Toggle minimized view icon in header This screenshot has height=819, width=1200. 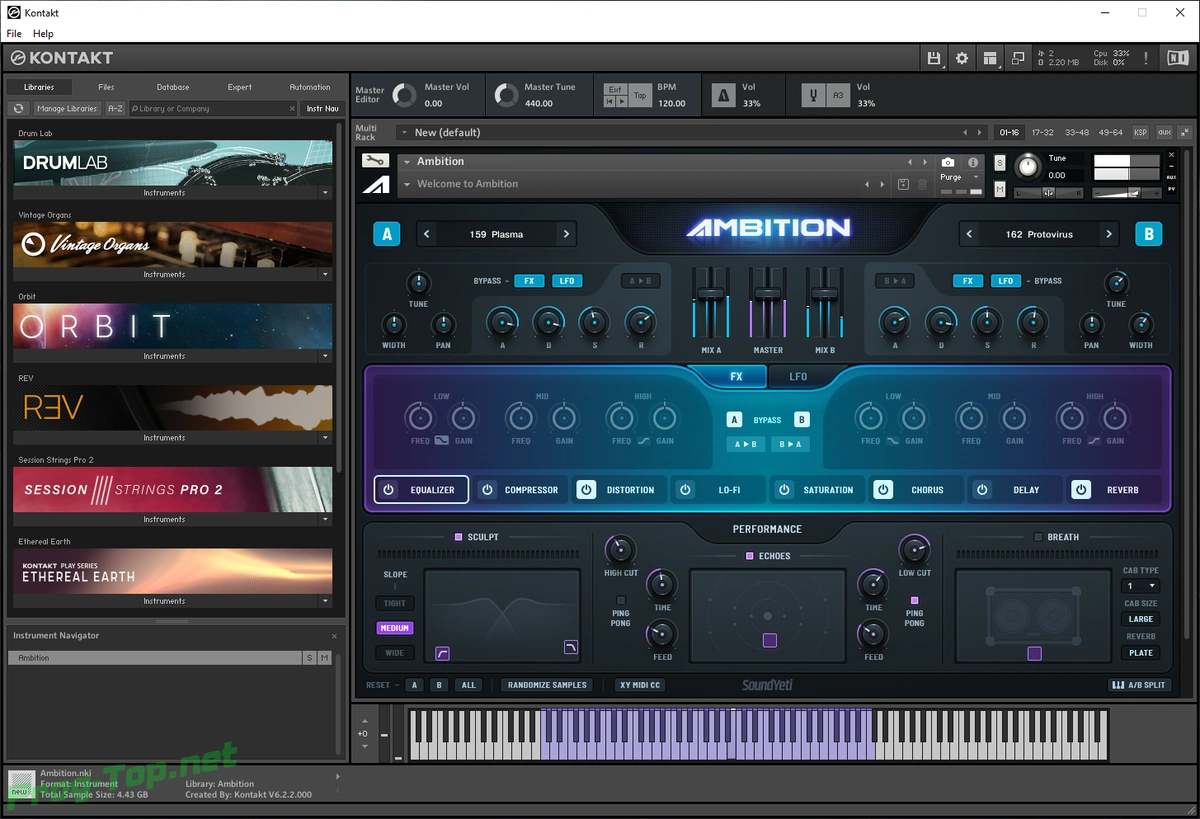click(1018, 58)
